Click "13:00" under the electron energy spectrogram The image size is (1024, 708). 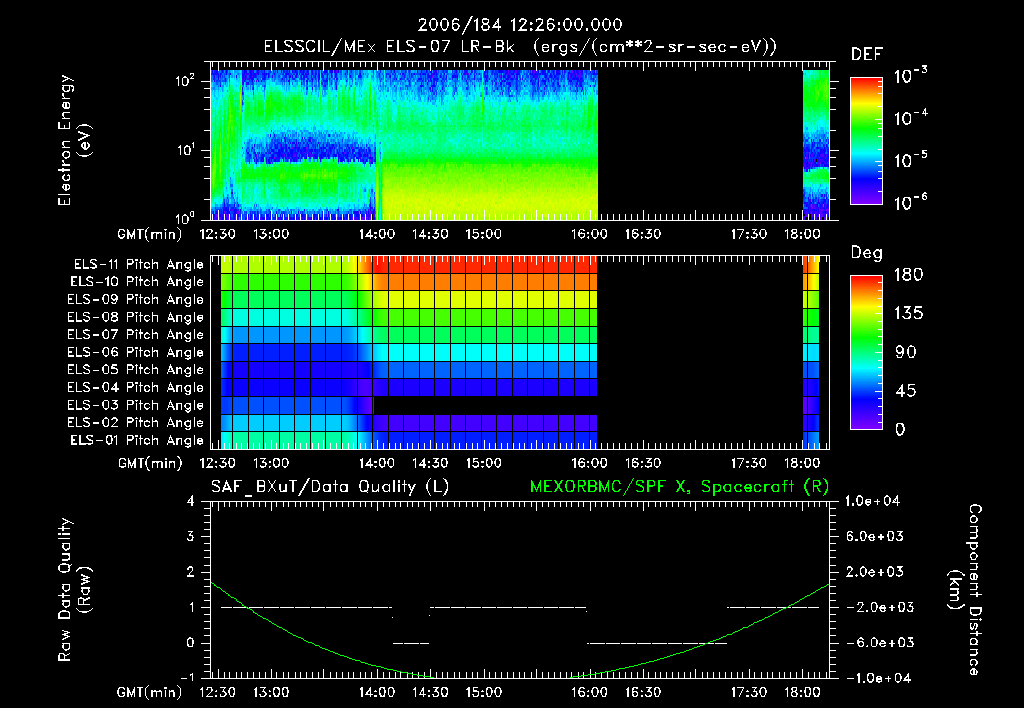pos(270,234)
